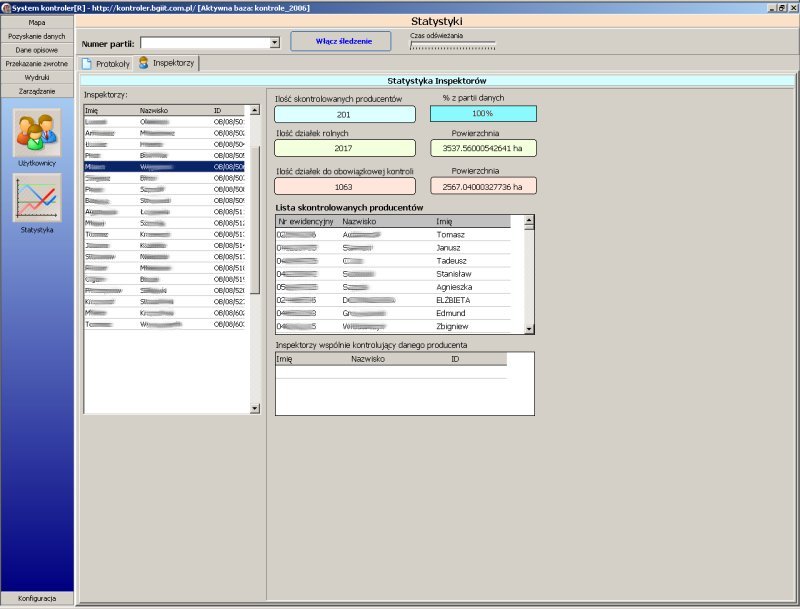Click the controlled producers count 201

345,114
